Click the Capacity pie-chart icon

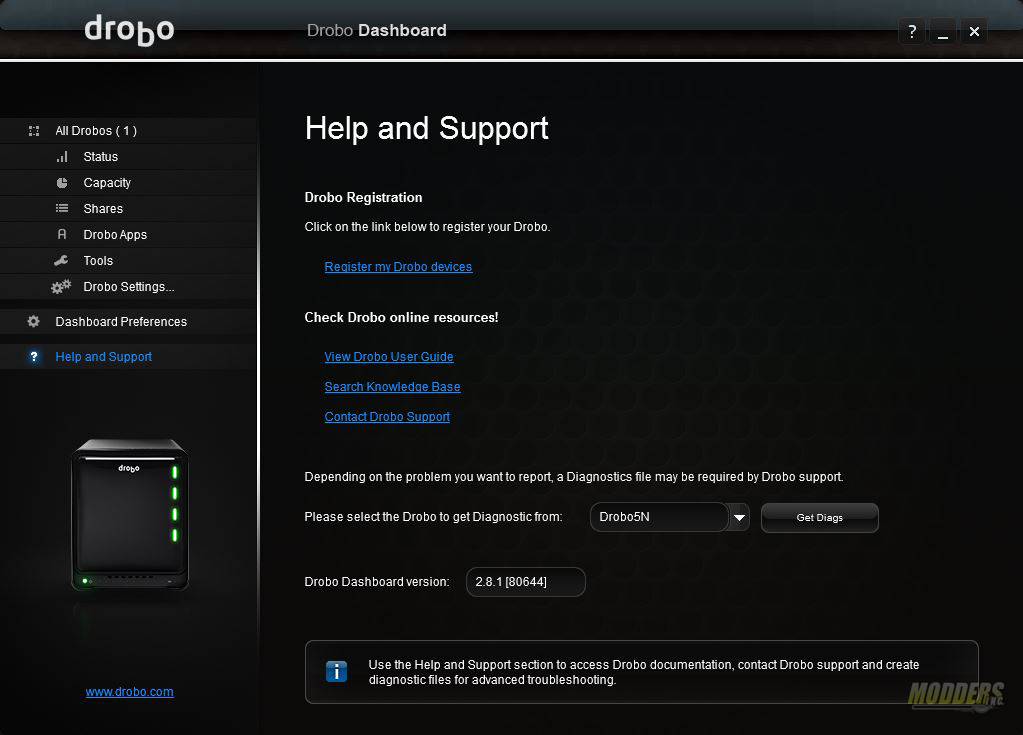pyautogui.click(x=62, y=183)
